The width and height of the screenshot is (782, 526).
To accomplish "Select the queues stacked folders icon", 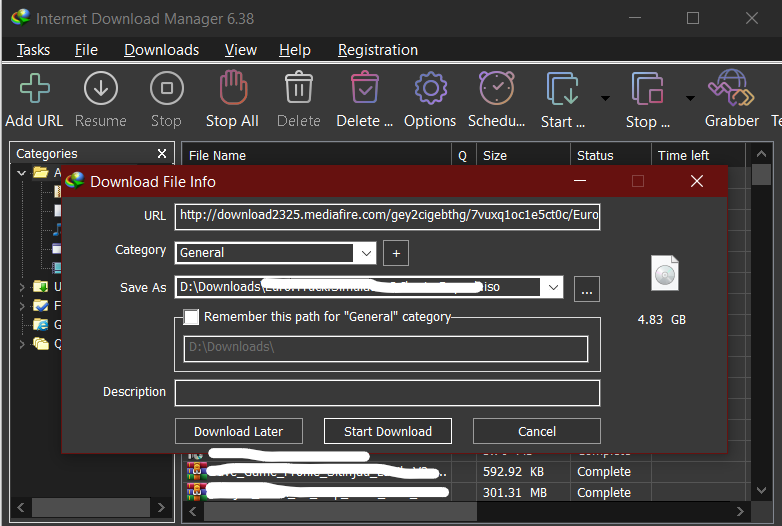I will [40, 344].
